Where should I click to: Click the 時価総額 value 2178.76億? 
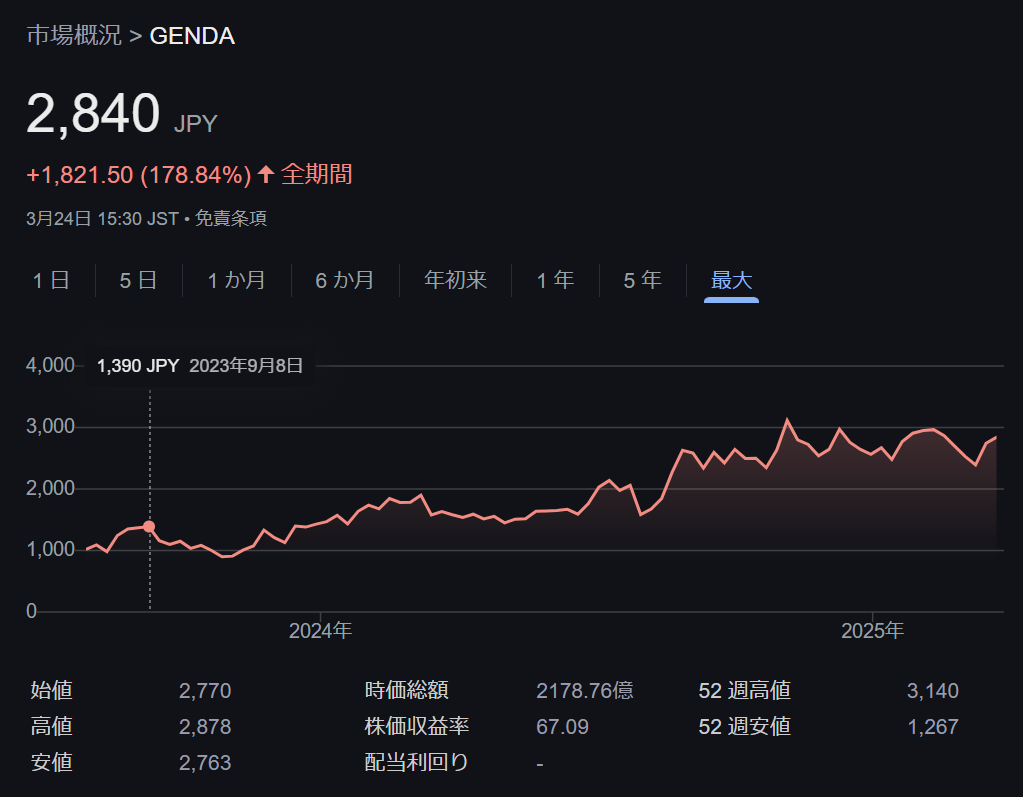tap(585, 691)
